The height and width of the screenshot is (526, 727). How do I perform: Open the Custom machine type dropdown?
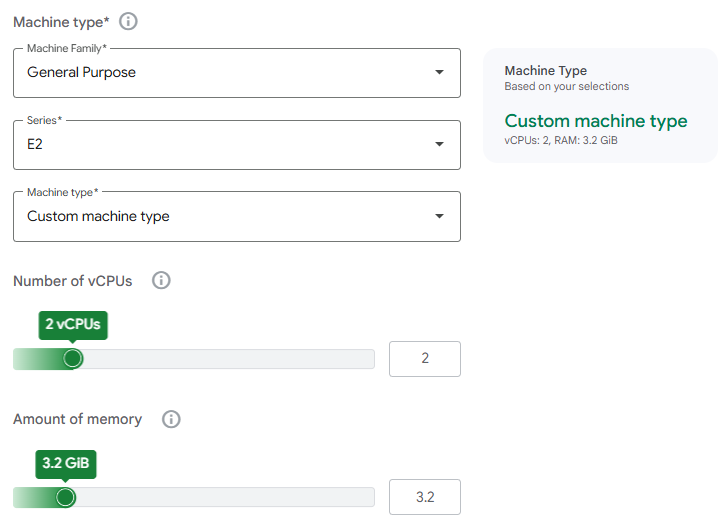click(x=237, y=217)
